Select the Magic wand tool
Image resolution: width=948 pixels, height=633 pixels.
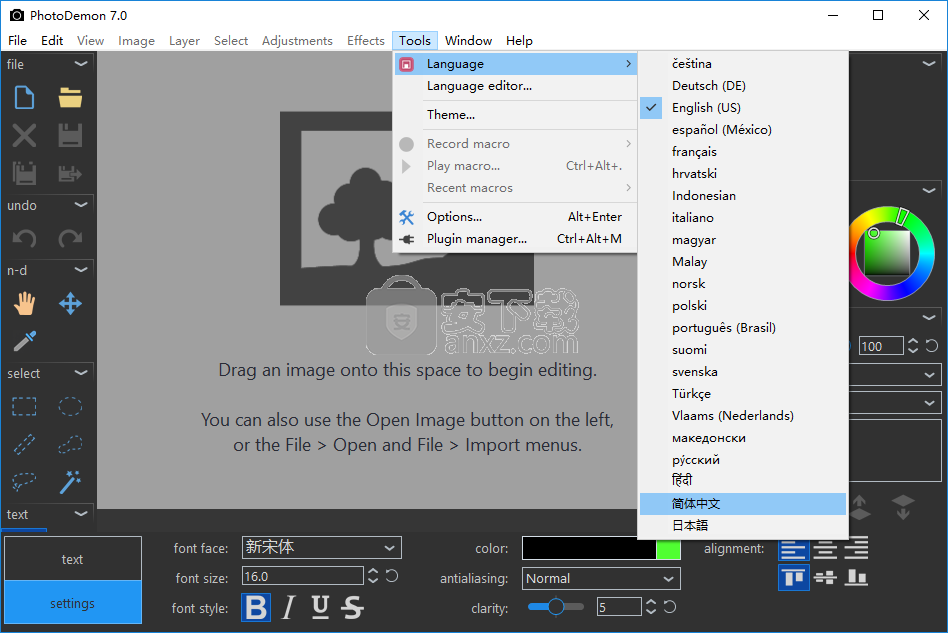click(x=70, y=482)
